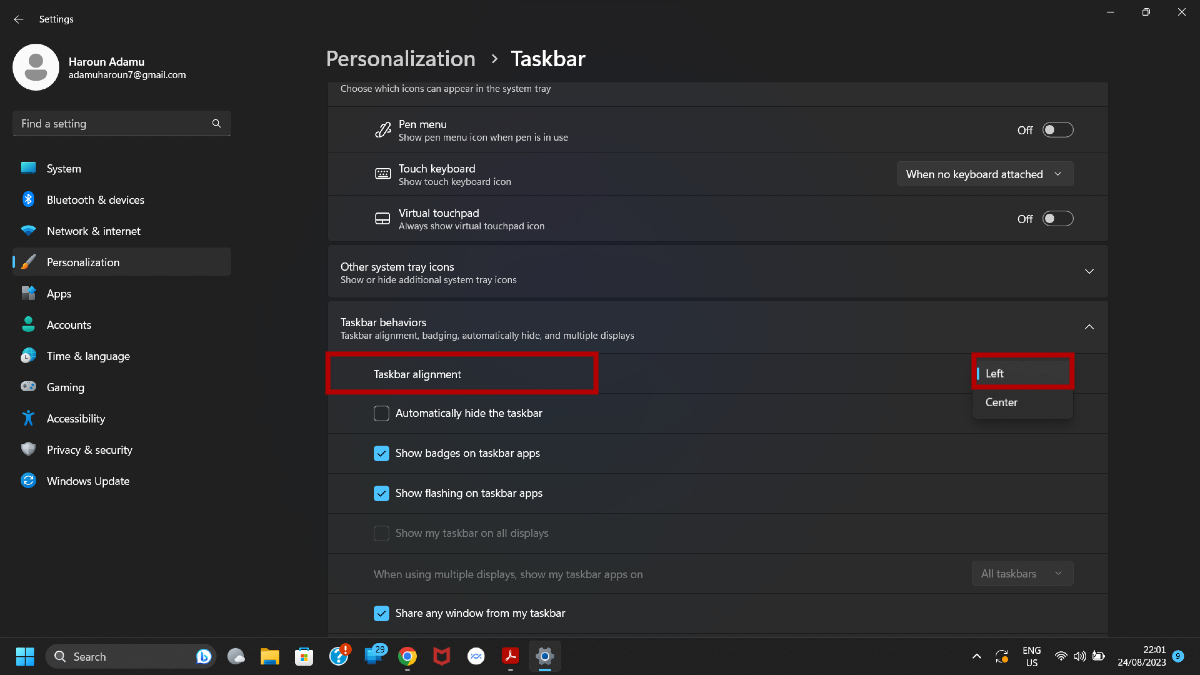Check Automatically hide the taskbar

[381, 413]
